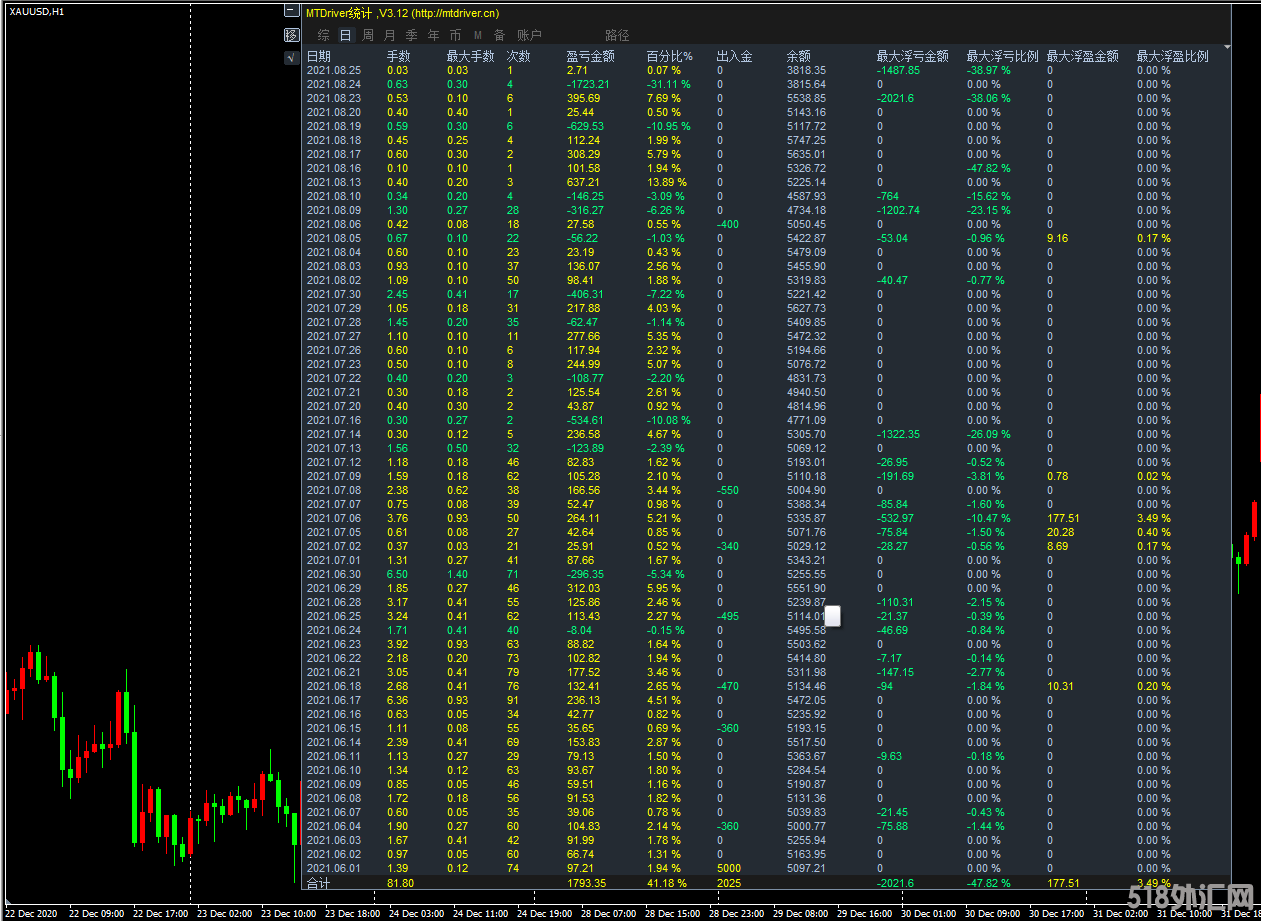1261x921 pixels.
Task: Click the 余额 balance column header
Action: tap(798, 56)
